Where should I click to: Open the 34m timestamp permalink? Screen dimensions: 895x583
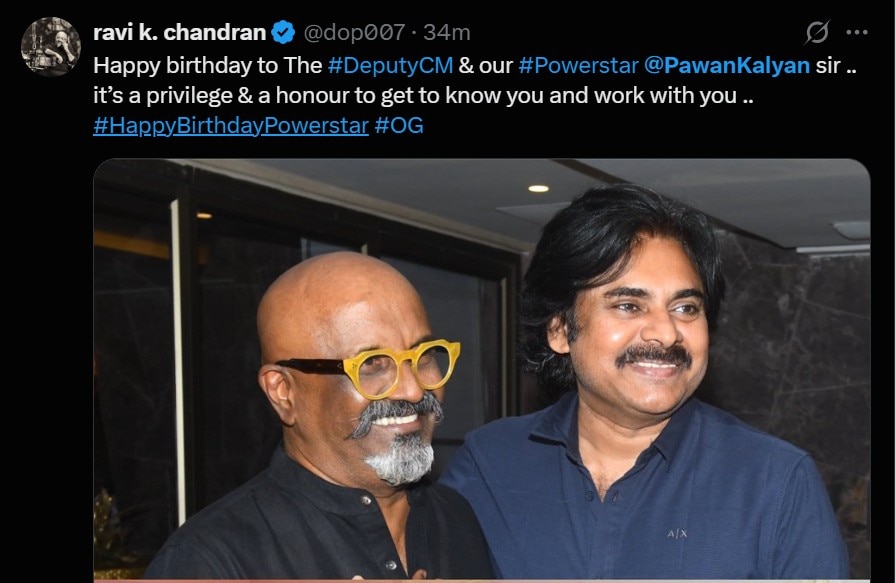point(447,33)
